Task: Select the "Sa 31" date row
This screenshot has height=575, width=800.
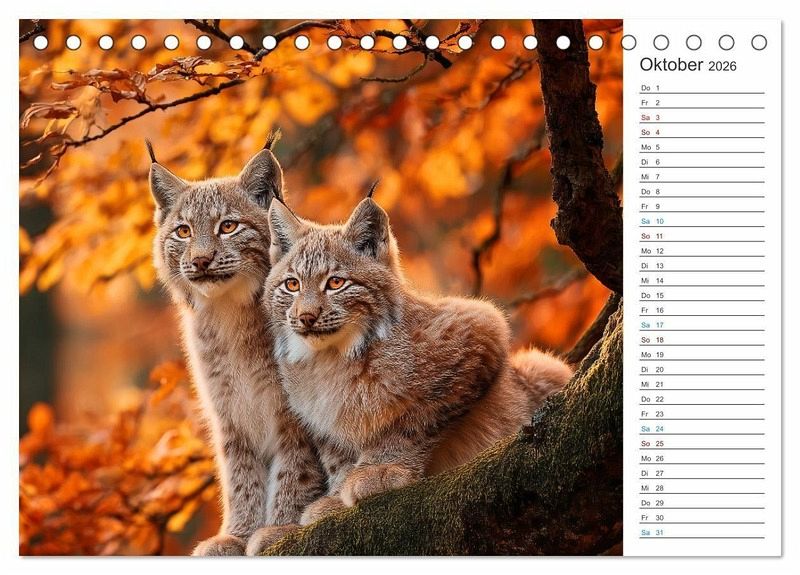Action: point(702,532)
